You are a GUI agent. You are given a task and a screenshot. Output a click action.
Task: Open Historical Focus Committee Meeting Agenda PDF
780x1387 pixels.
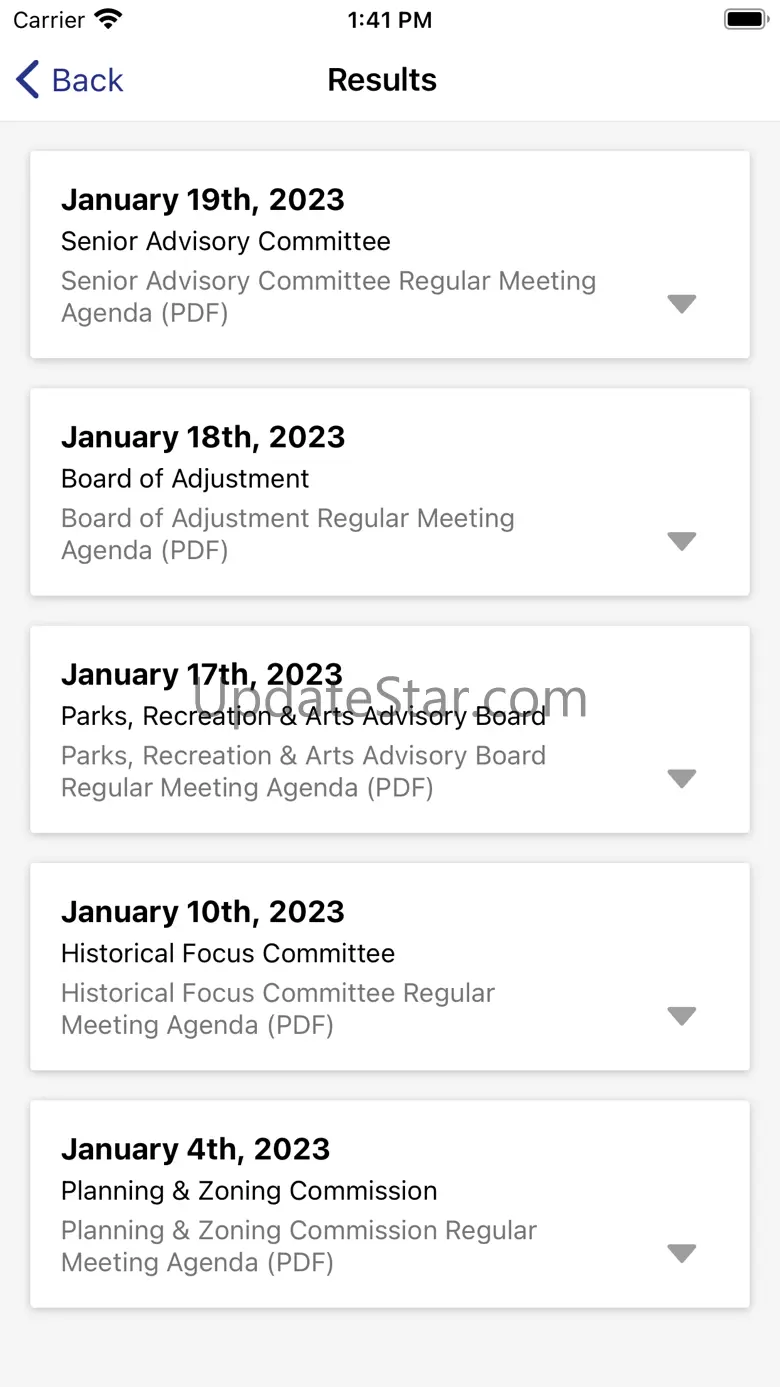click(277, 1009)
